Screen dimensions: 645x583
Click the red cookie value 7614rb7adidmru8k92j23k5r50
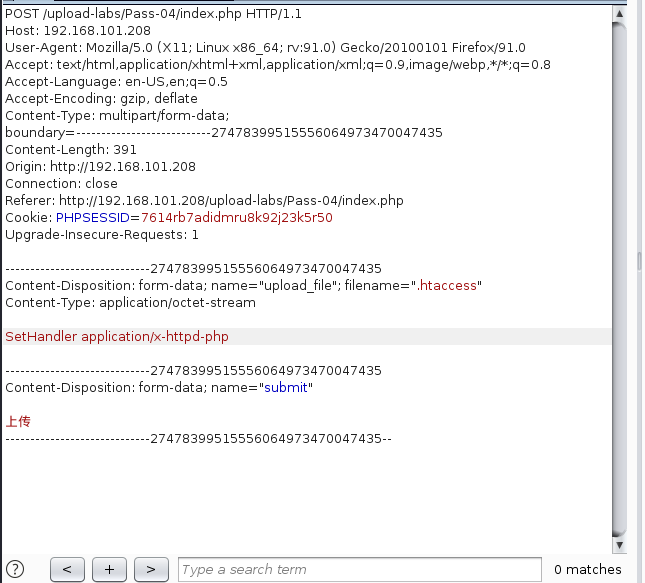(237, 218)
